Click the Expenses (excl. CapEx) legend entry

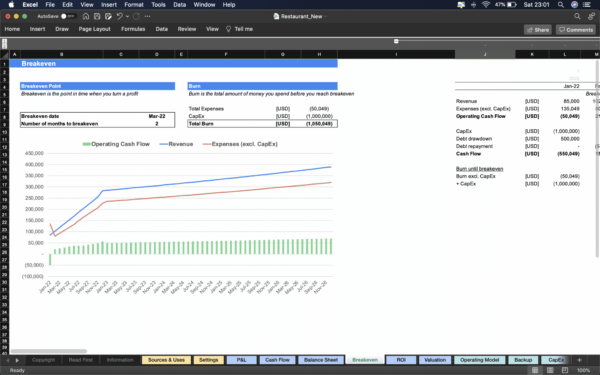(240, 144)
